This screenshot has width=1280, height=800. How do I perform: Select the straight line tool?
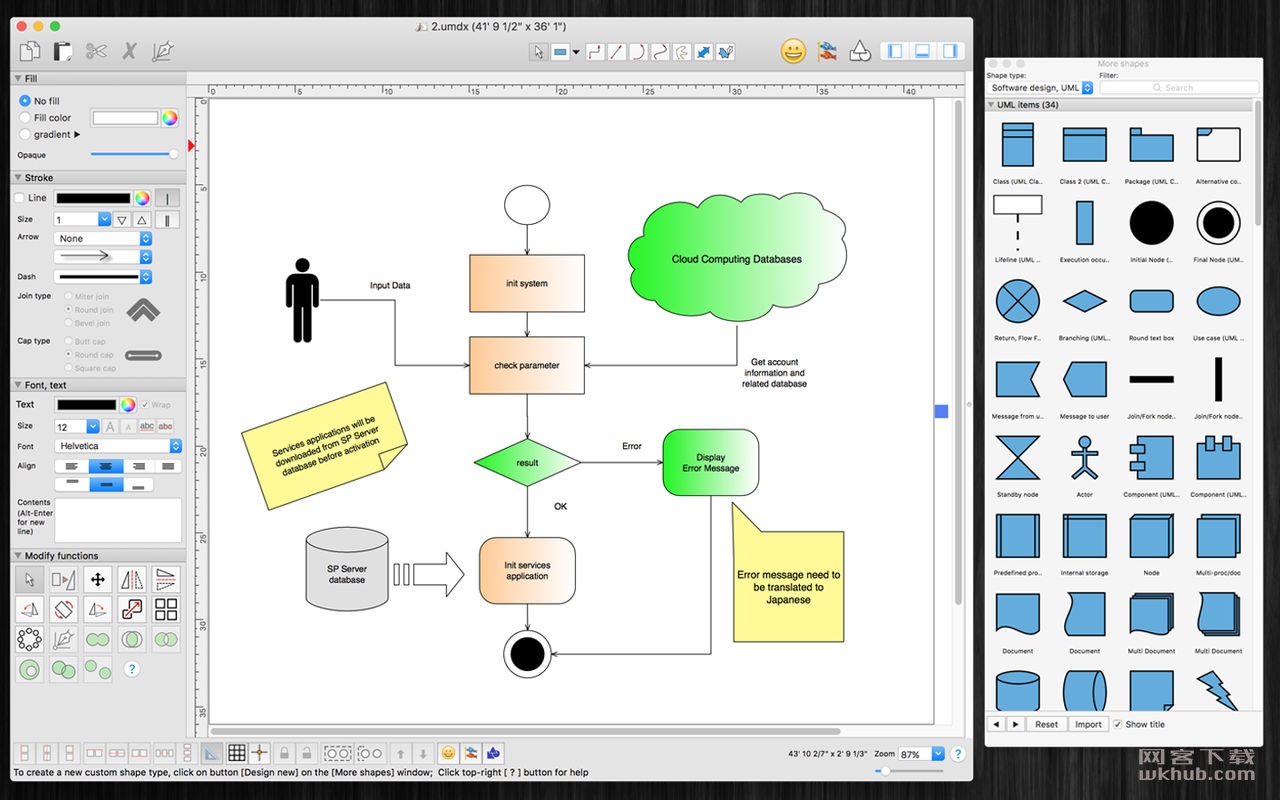click(616, 52)
